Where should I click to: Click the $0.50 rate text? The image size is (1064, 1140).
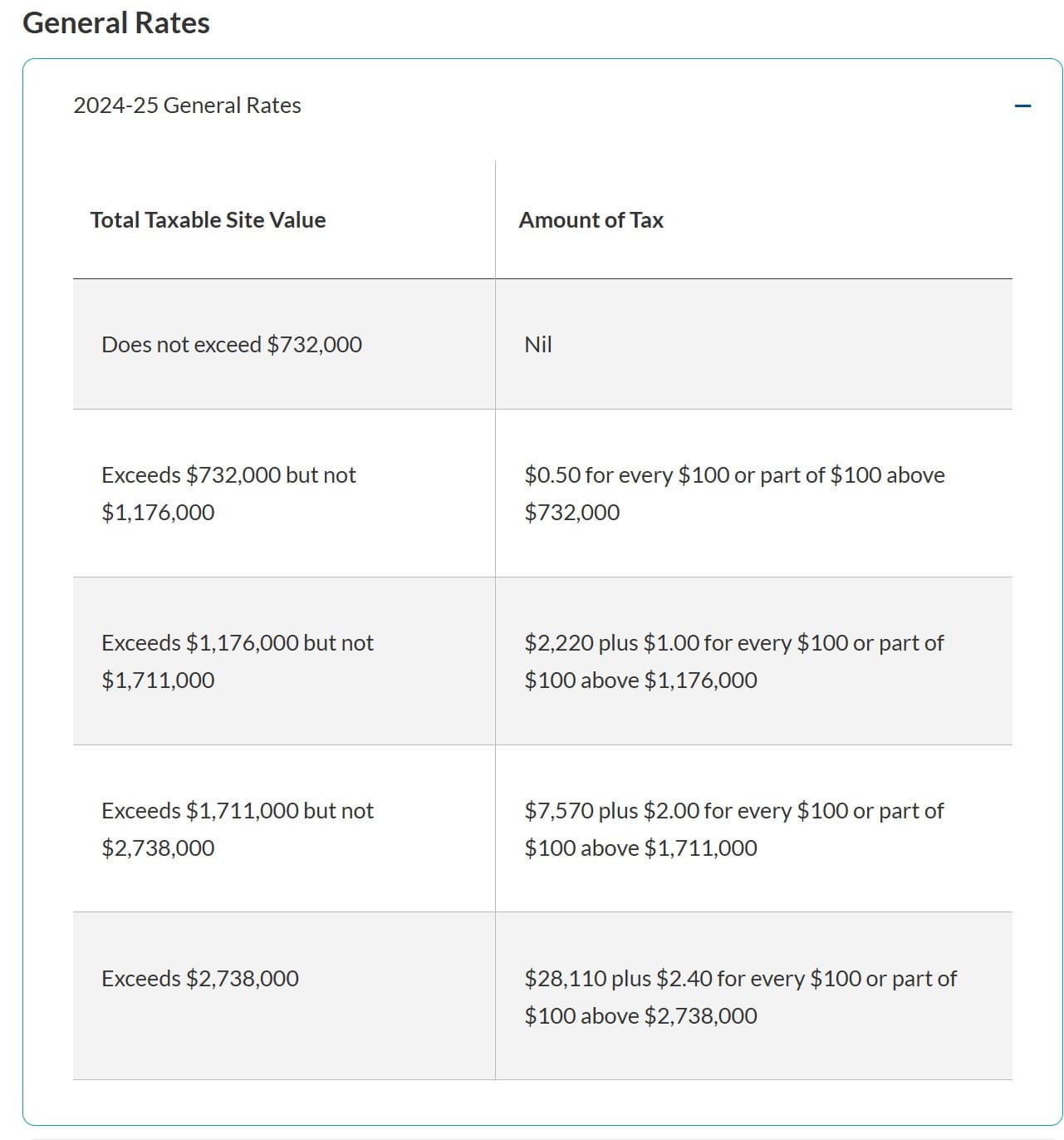click(x=552, y=475)
